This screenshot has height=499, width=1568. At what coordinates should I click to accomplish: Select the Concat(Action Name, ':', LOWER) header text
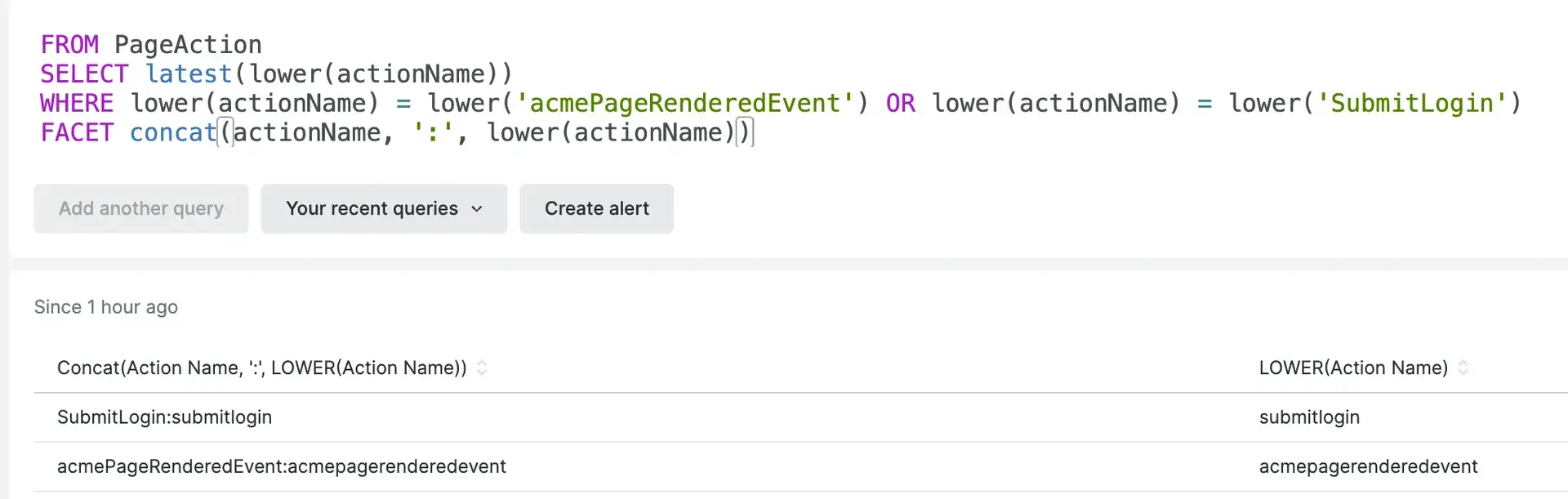(x=261, y=368)
